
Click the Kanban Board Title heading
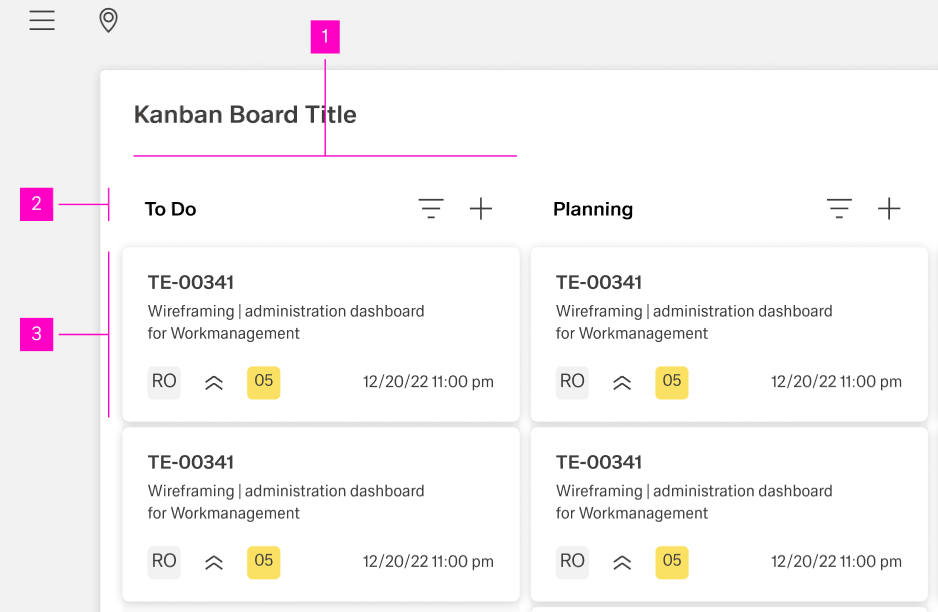click(x=245, y=115)
